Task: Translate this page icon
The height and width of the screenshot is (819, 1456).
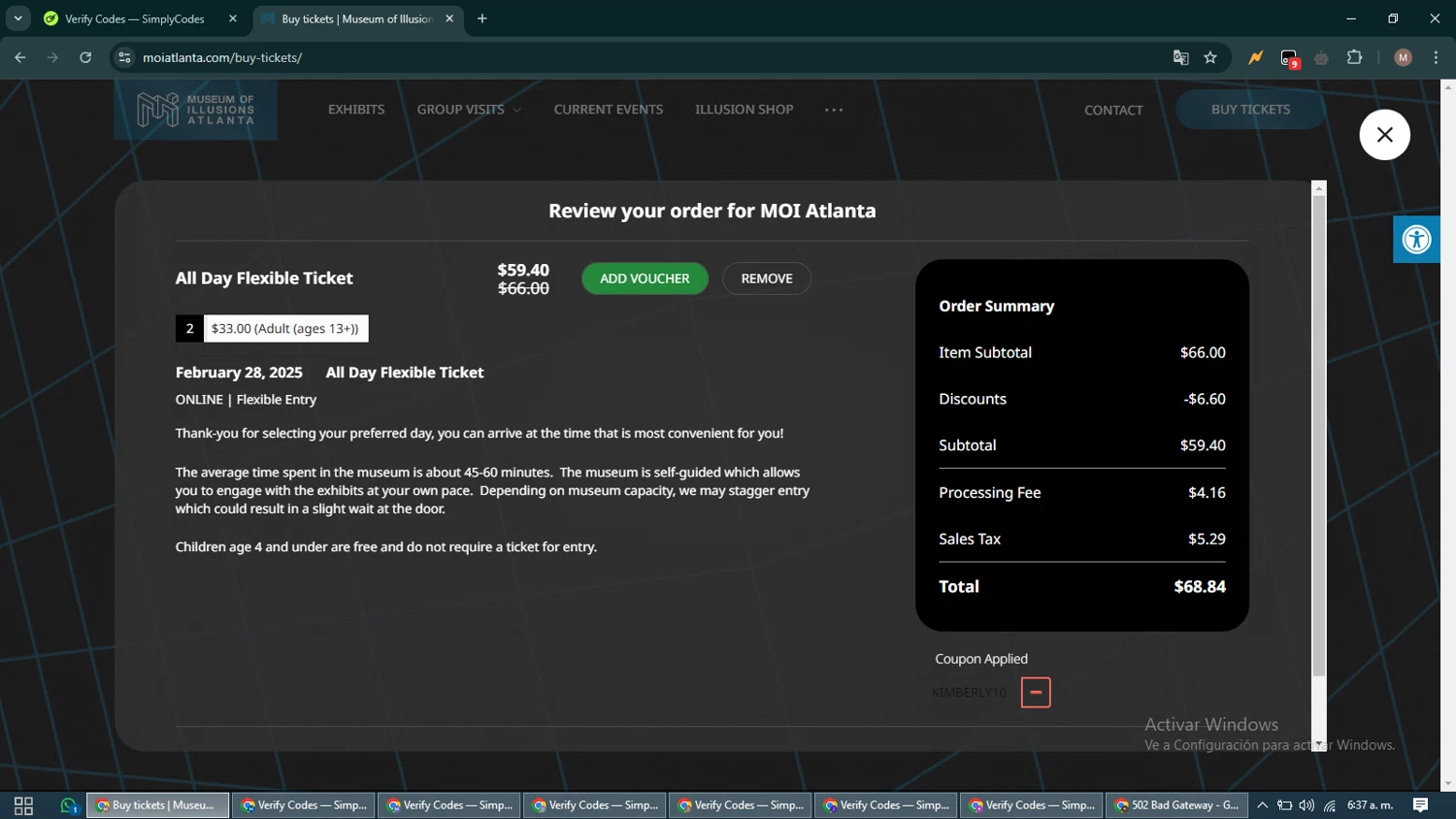Action: [1181, 58]
